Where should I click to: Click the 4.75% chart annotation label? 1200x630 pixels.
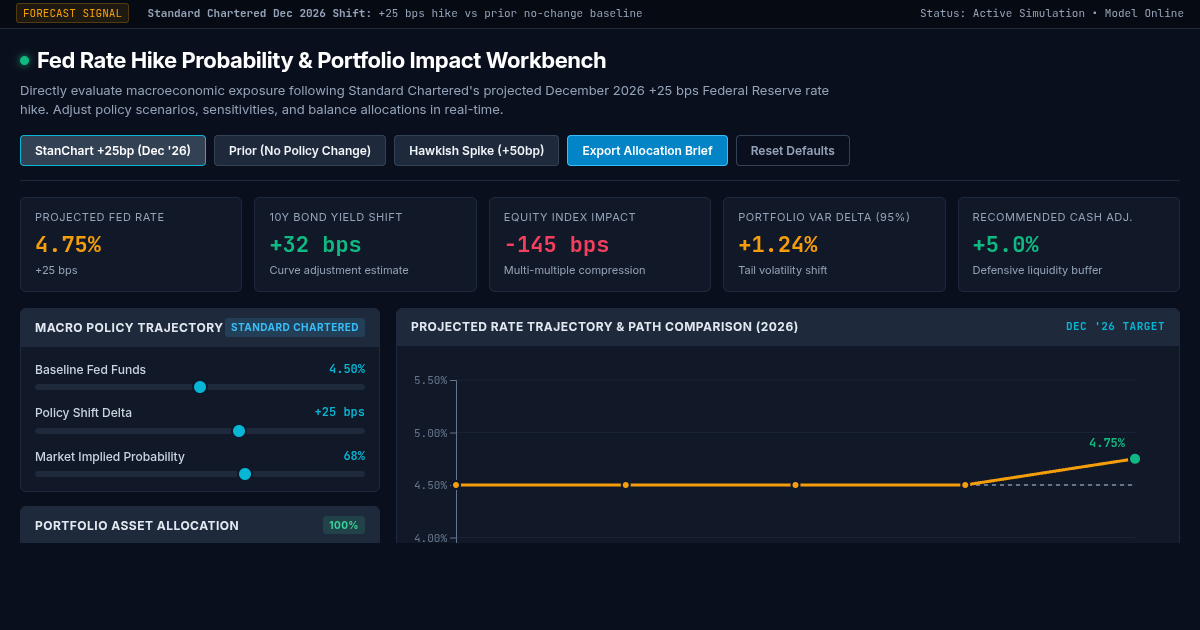tap(1107, 443)
